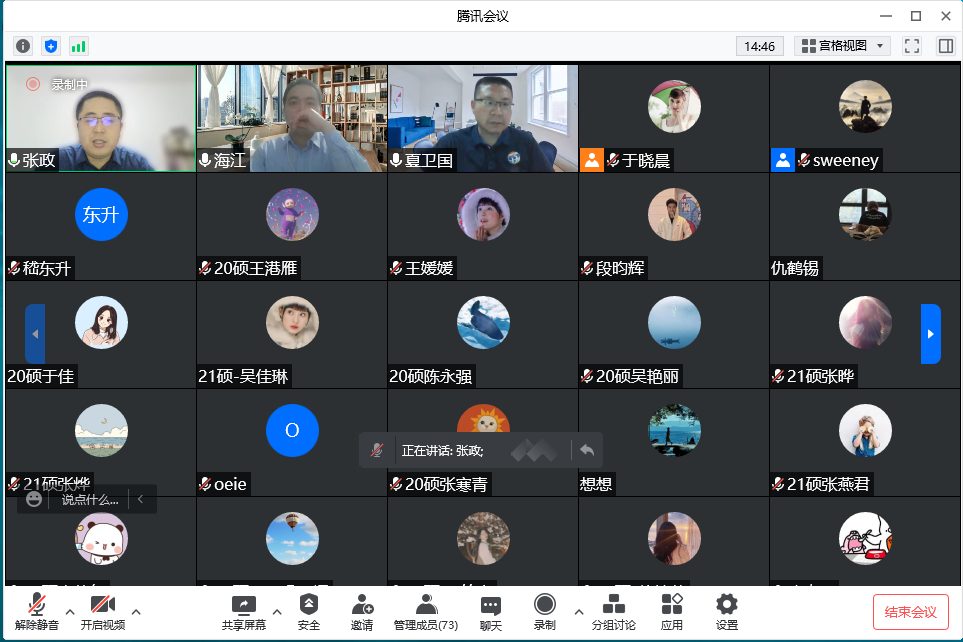The width and height of the screenshot is (963, 642).
Task: Open the meeting info icon
Action: (23, 46)
